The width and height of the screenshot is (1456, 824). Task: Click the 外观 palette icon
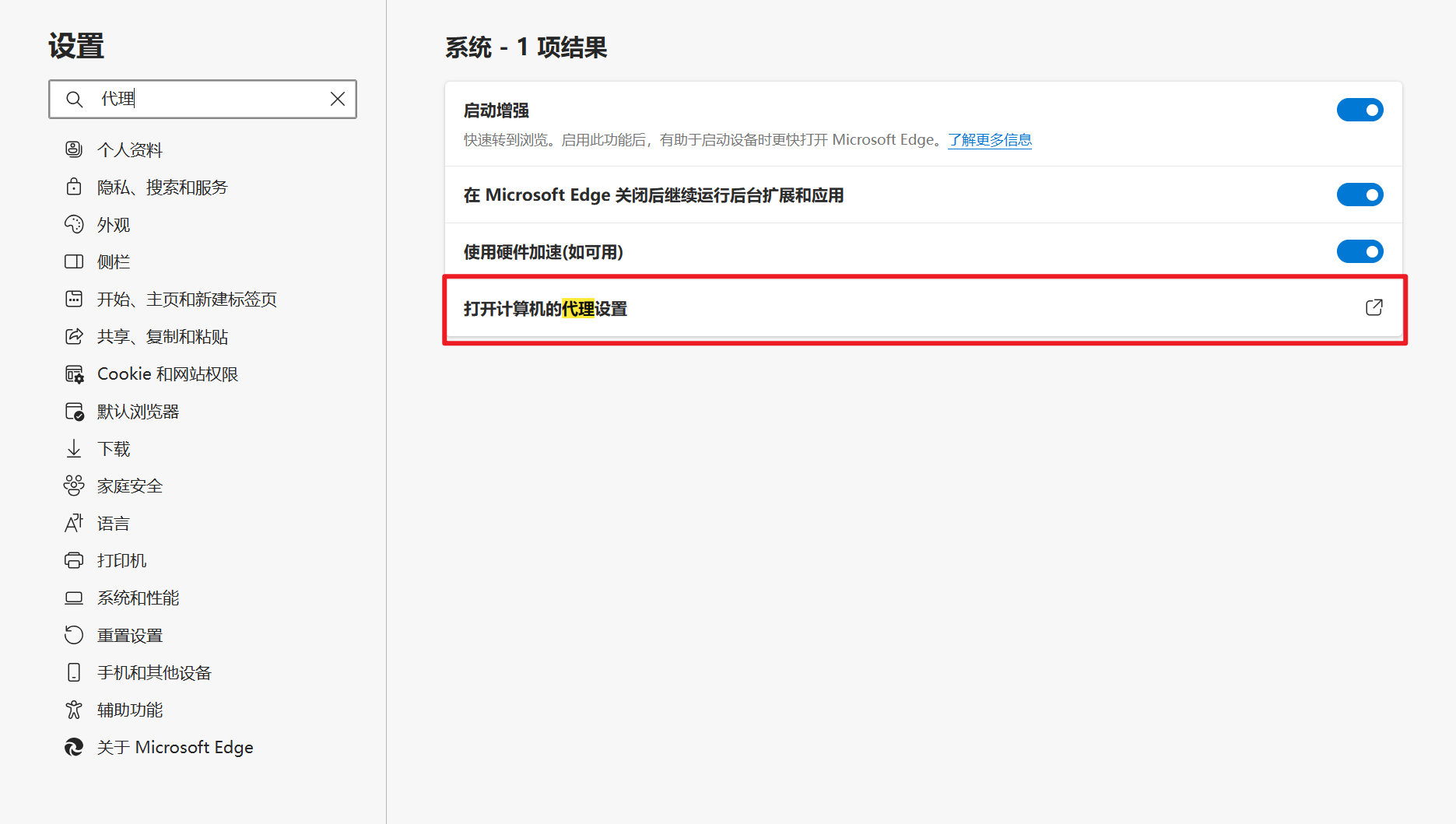pos(74,224)
